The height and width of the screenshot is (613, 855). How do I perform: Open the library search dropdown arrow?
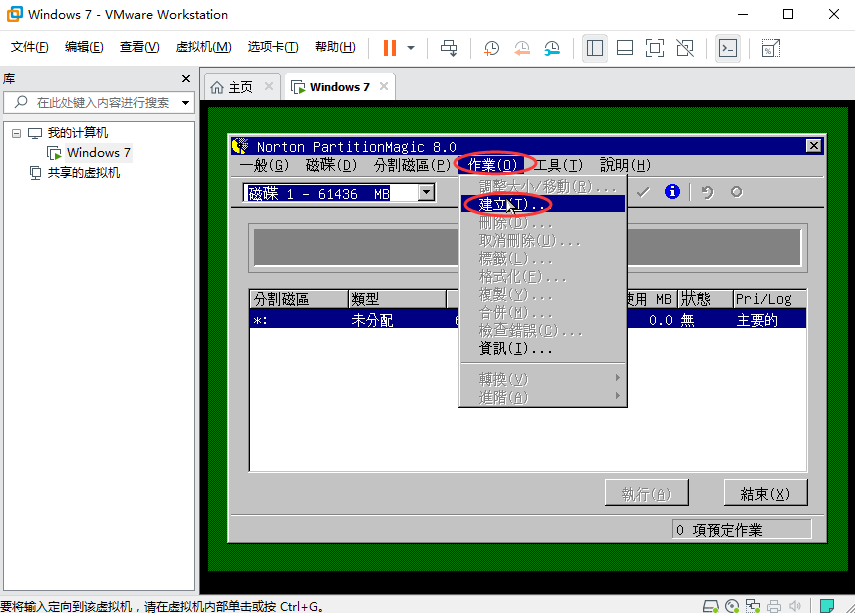coord(185,103)
